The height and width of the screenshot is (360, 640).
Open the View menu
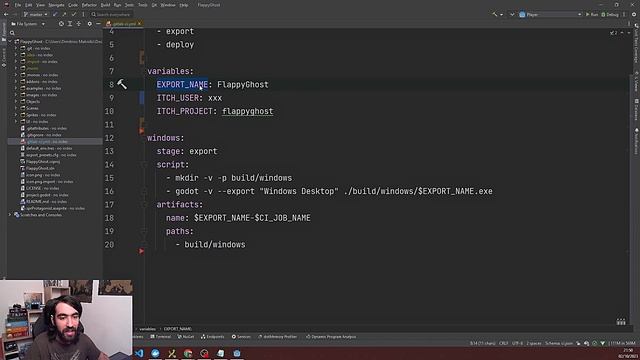point(40,5)
